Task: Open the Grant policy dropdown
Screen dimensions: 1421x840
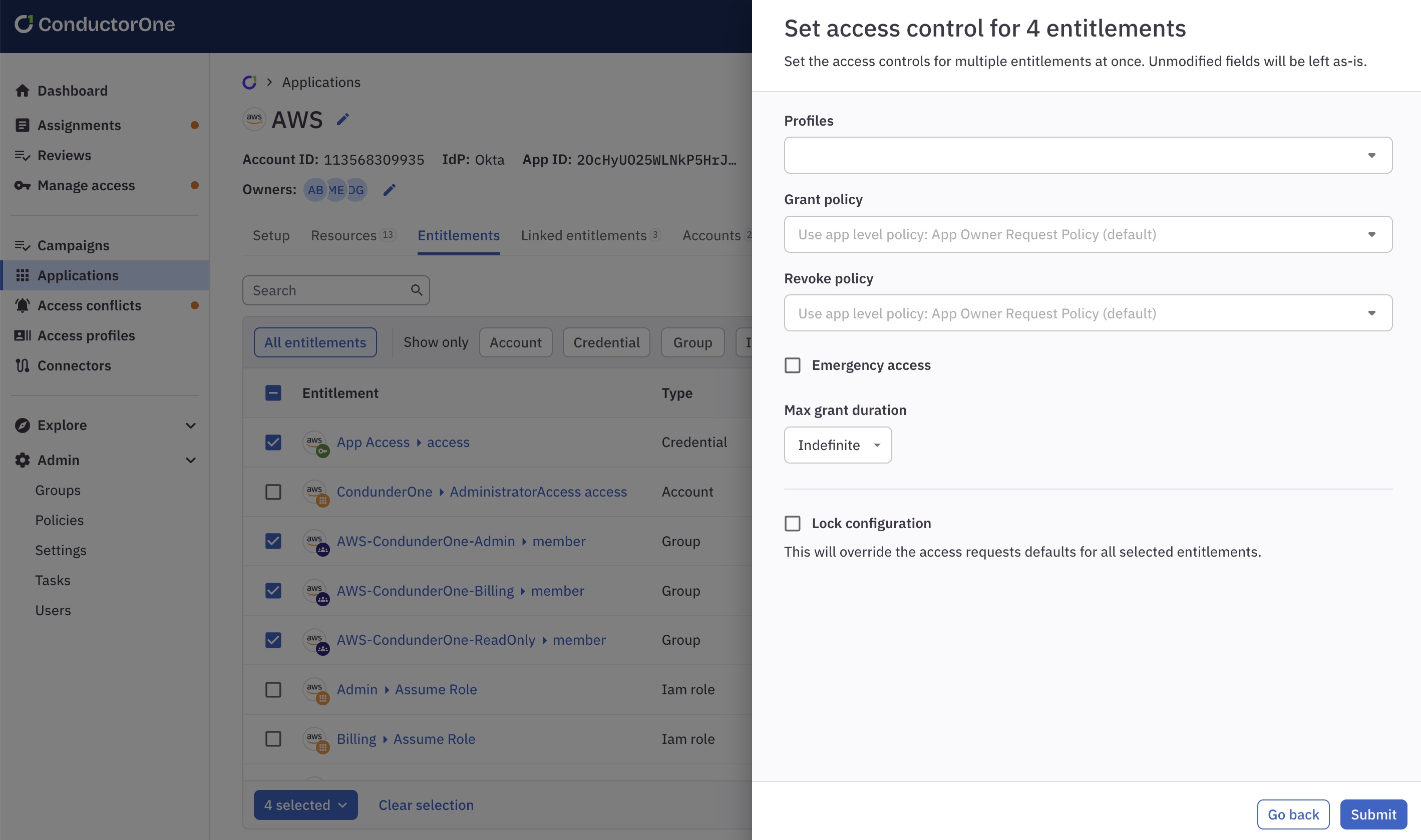Action: point(1088,234)
